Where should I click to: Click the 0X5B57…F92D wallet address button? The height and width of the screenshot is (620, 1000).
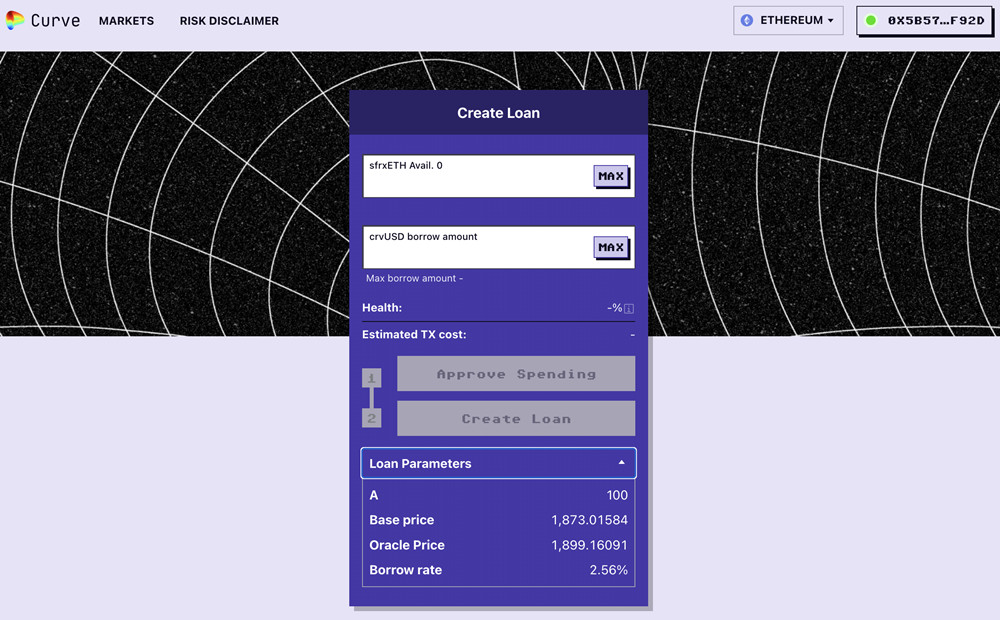pyautogui.click(x=925, y=20)
